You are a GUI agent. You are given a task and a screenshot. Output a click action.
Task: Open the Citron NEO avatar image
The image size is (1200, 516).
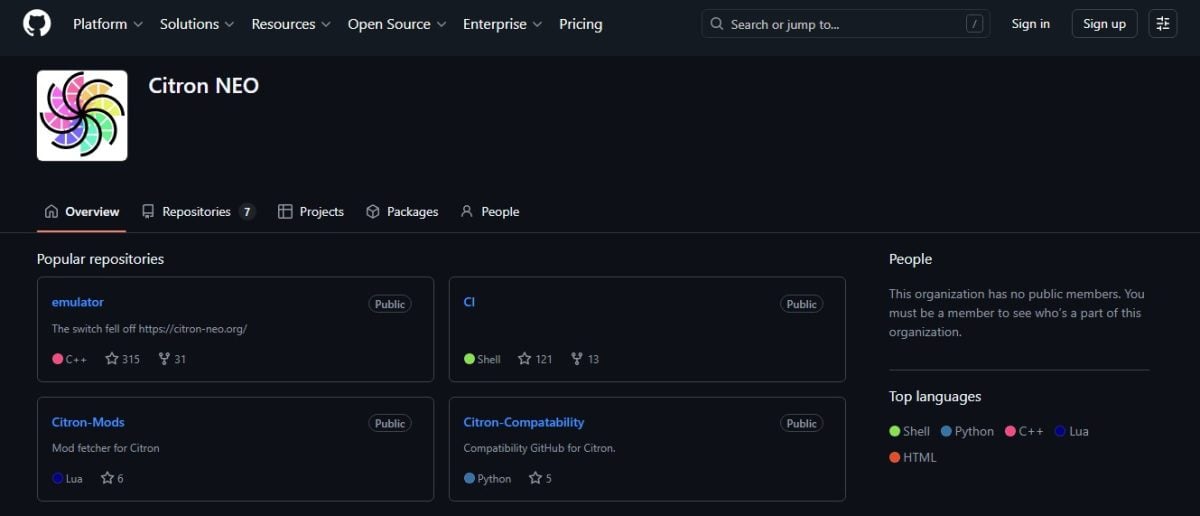[x=82, y=115]
